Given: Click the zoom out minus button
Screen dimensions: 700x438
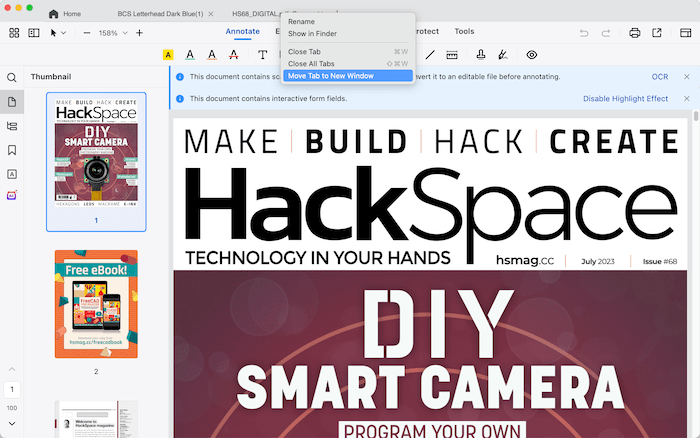Looking at the screenshot, I should 87,33.
